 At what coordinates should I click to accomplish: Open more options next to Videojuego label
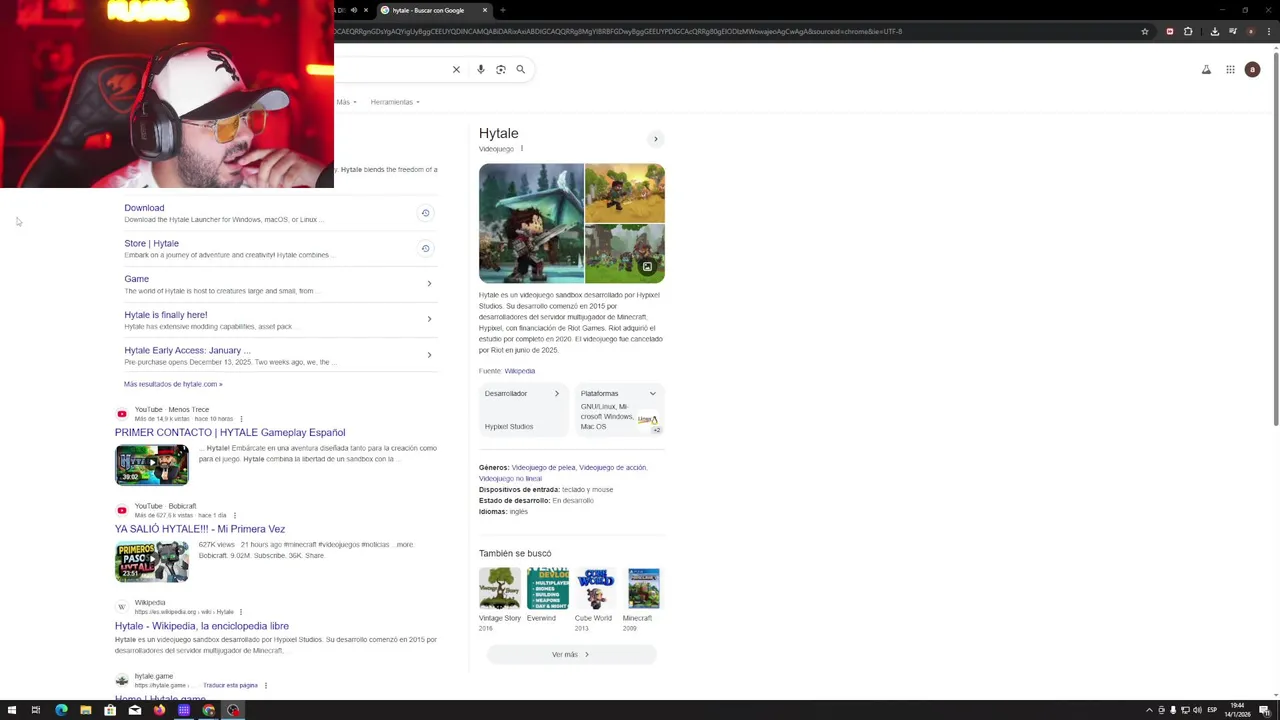click(521, 149)
